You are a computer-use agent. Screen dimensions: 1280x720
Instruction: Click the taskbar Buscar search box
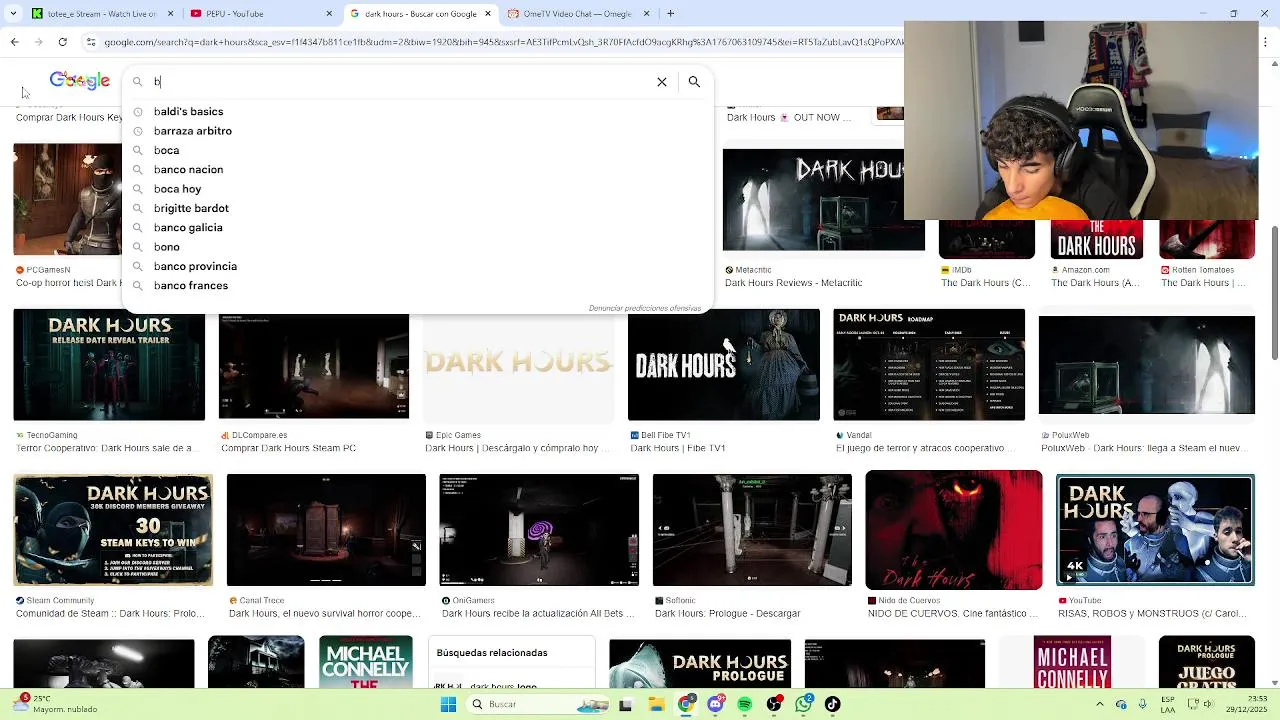point(537,704)
